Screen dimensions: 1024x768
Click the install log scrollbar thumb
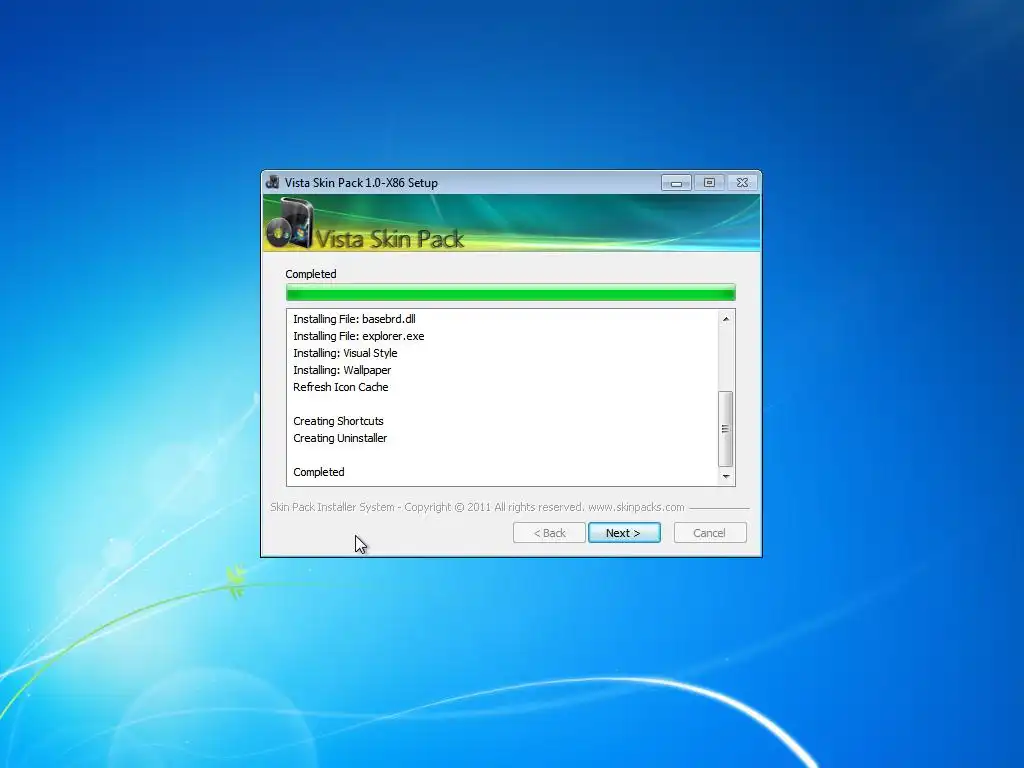coord(726,428)
